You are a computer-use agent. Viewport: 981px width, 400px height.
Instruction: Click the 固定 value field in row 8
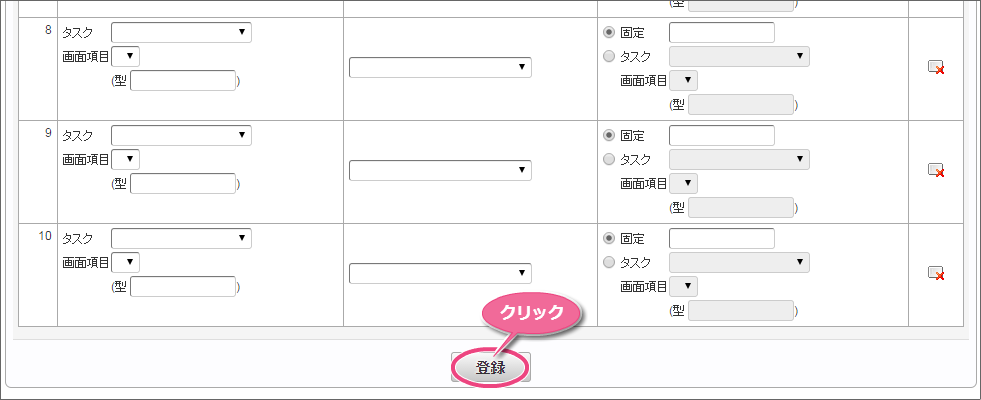[x=722, y=33]
